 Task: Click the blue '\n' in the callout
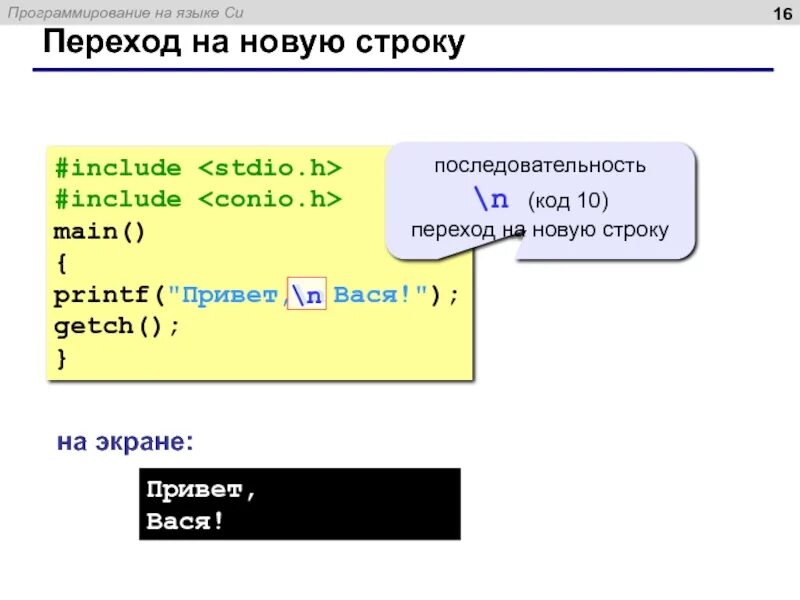coord(491,198)
